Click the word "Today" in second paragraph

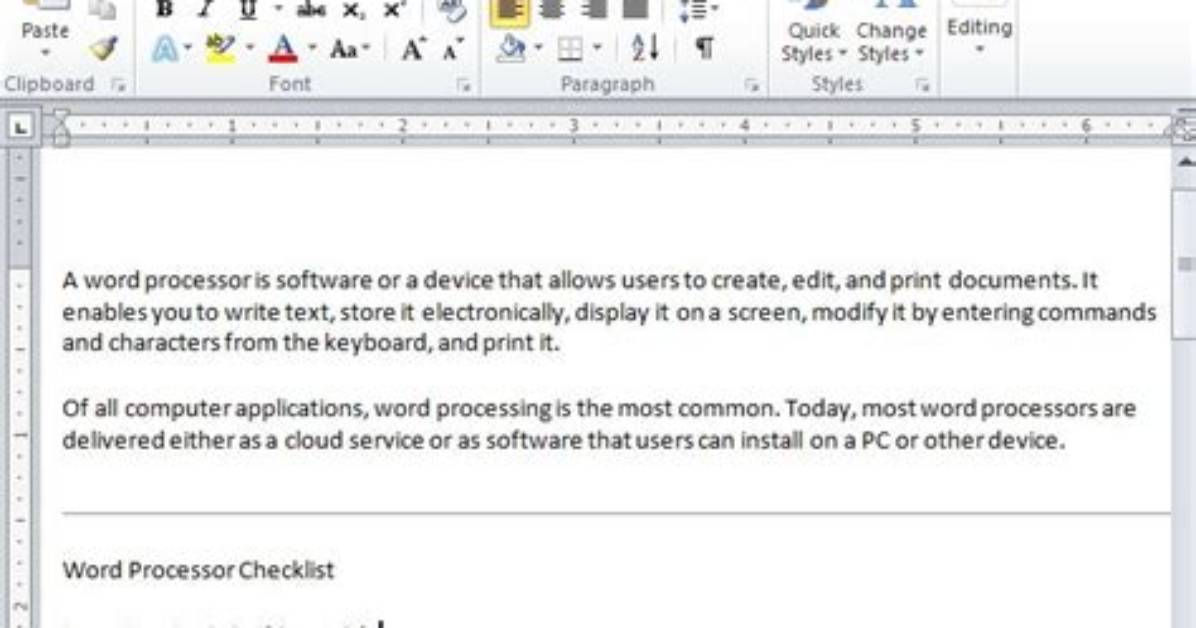tap(820, 409)
